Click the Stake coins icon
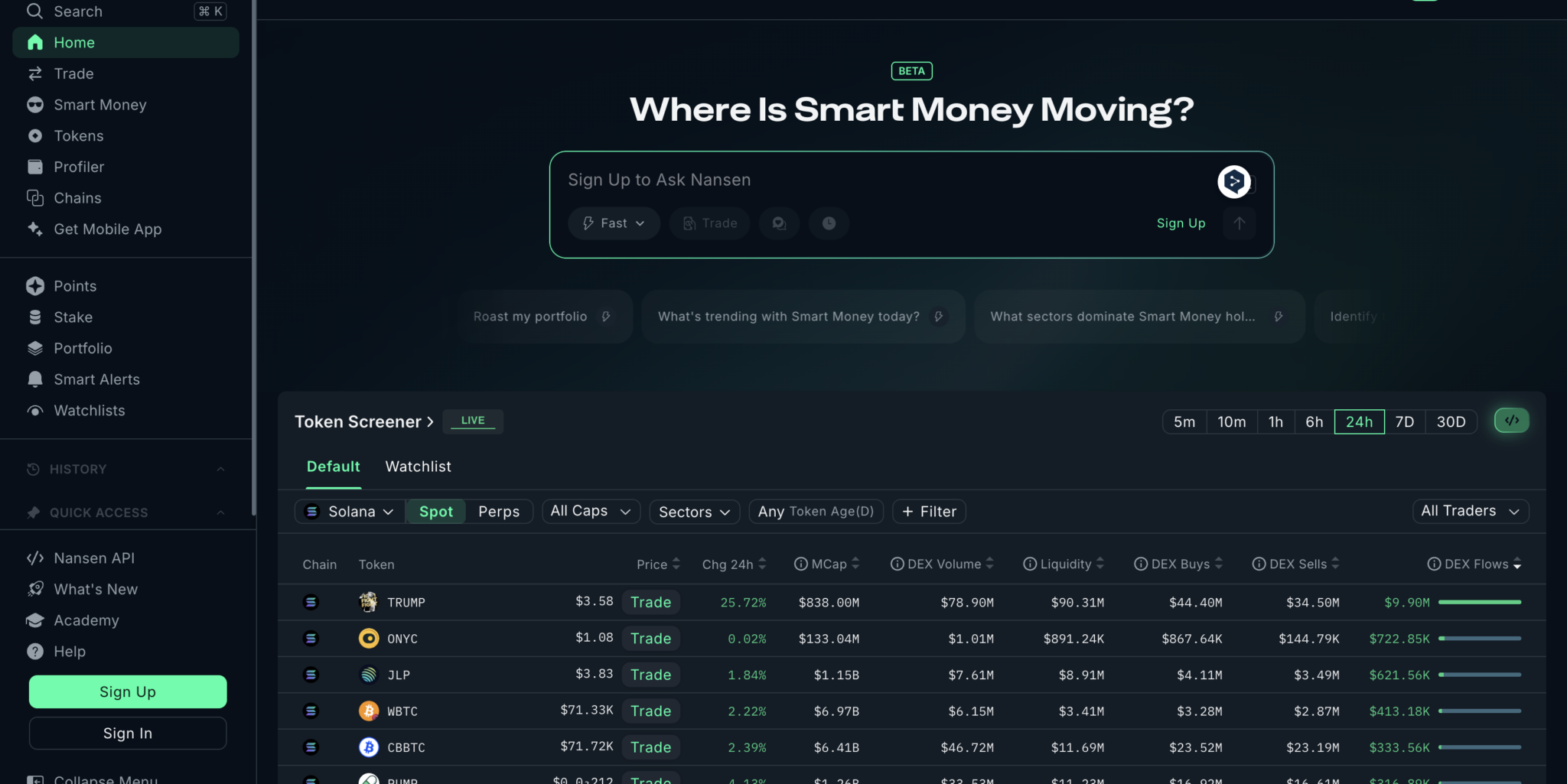The width and height of the screenshot is (1567, 784). (35, 317)
